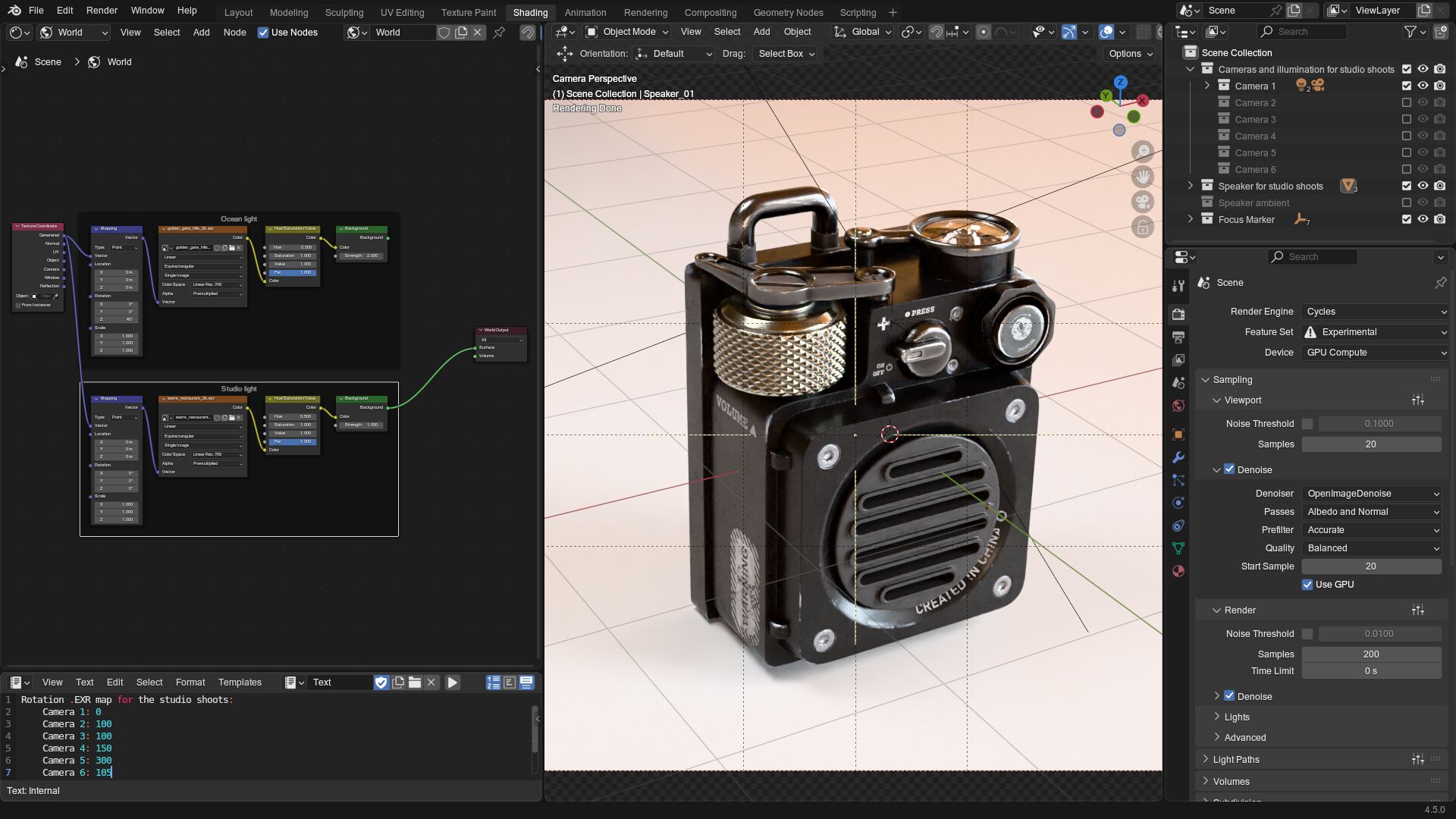Open the Render menu in top bar
This screenshot has height=819, width=1456.
pos(102,11)
